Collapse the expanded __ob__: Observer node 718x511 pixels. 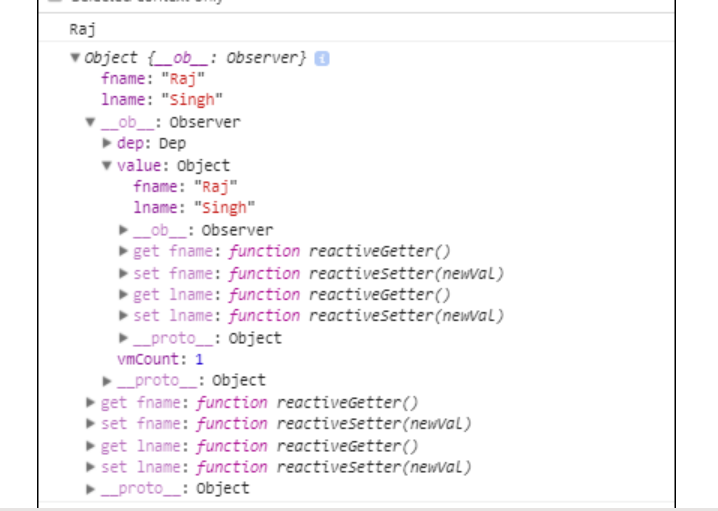[x=91, y=123]
